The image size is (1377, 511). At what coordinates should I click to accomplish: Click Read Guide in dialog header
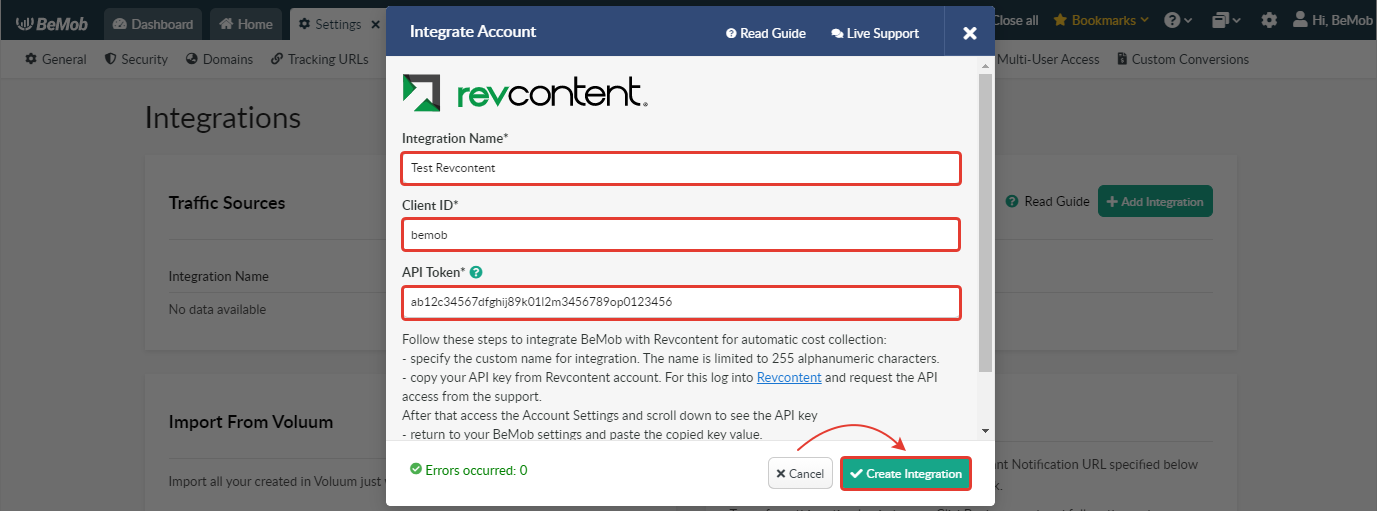[x=766, y=33]
